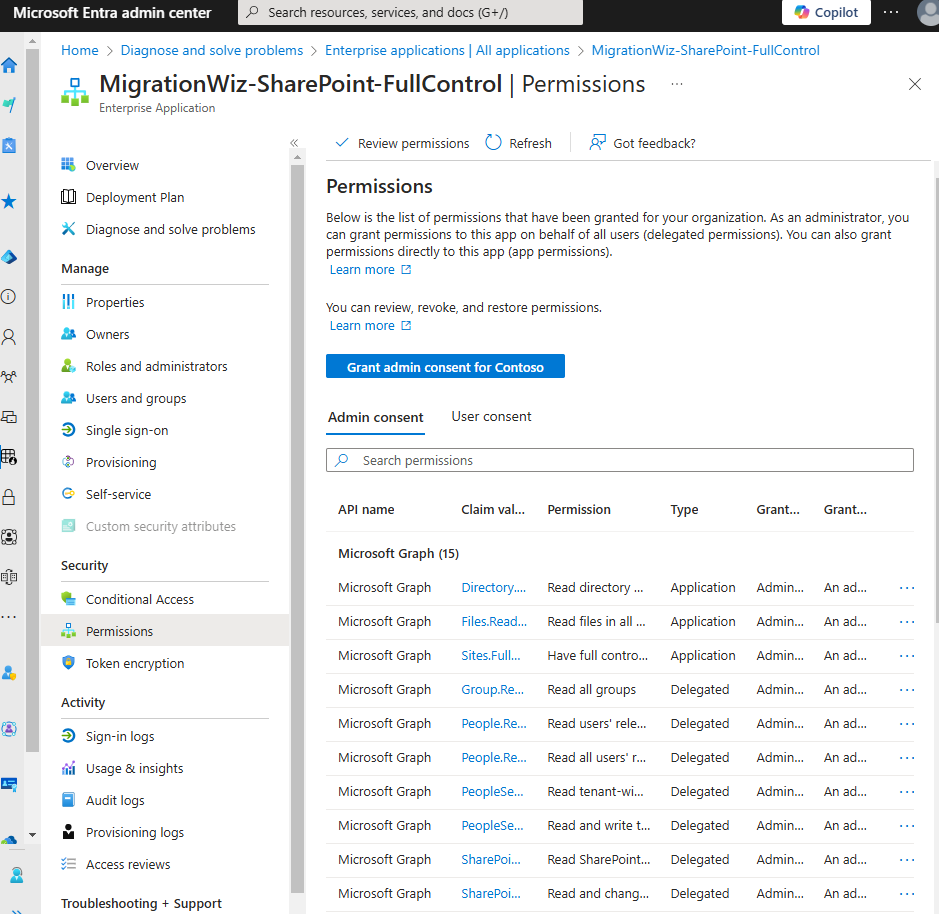939x914 pixels.
Task: Open Protection lock icon in left rail
Action: click(9, 497)
